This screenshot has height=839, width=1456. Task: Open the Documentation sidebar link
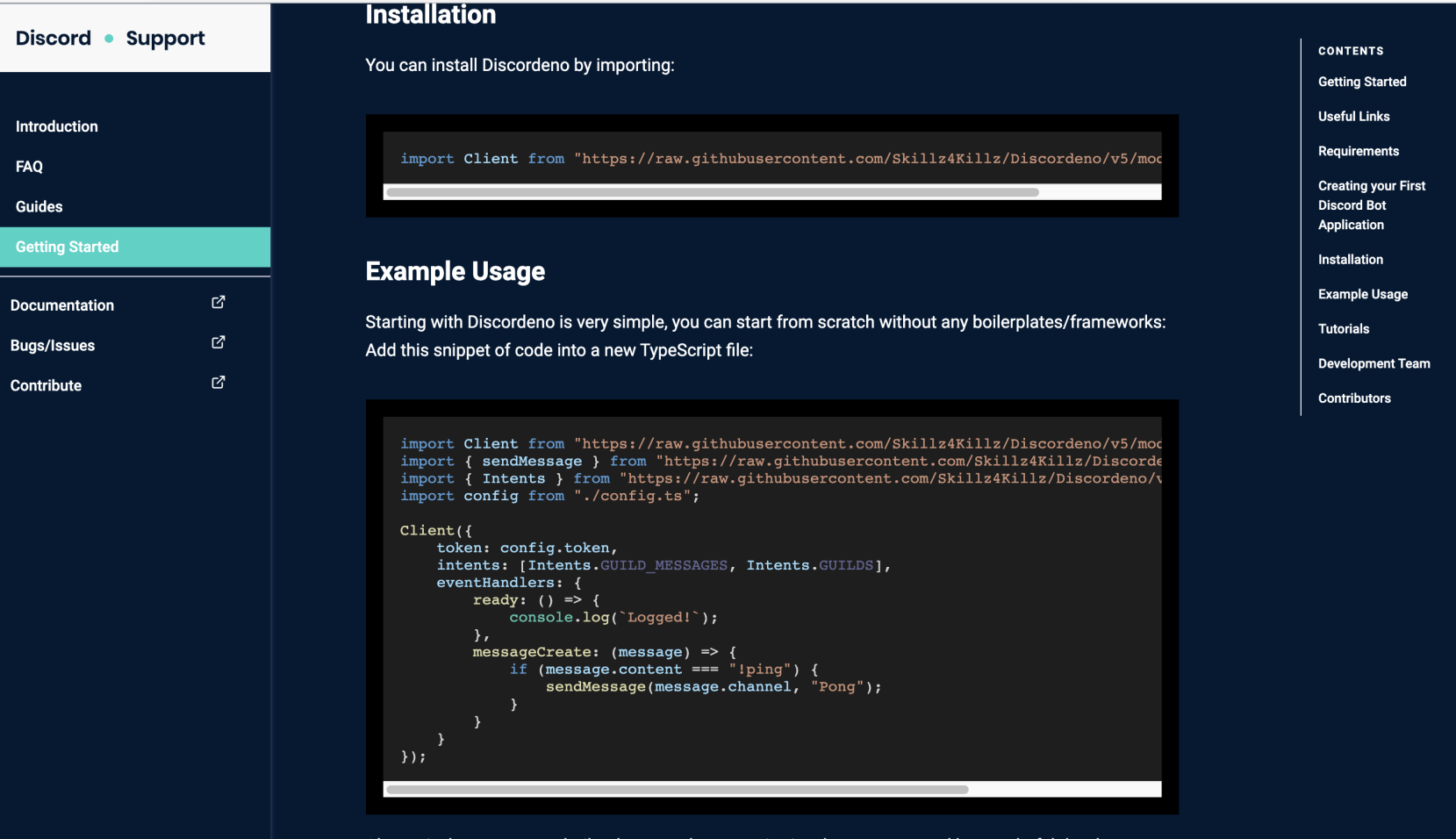[x=62, y=305]
